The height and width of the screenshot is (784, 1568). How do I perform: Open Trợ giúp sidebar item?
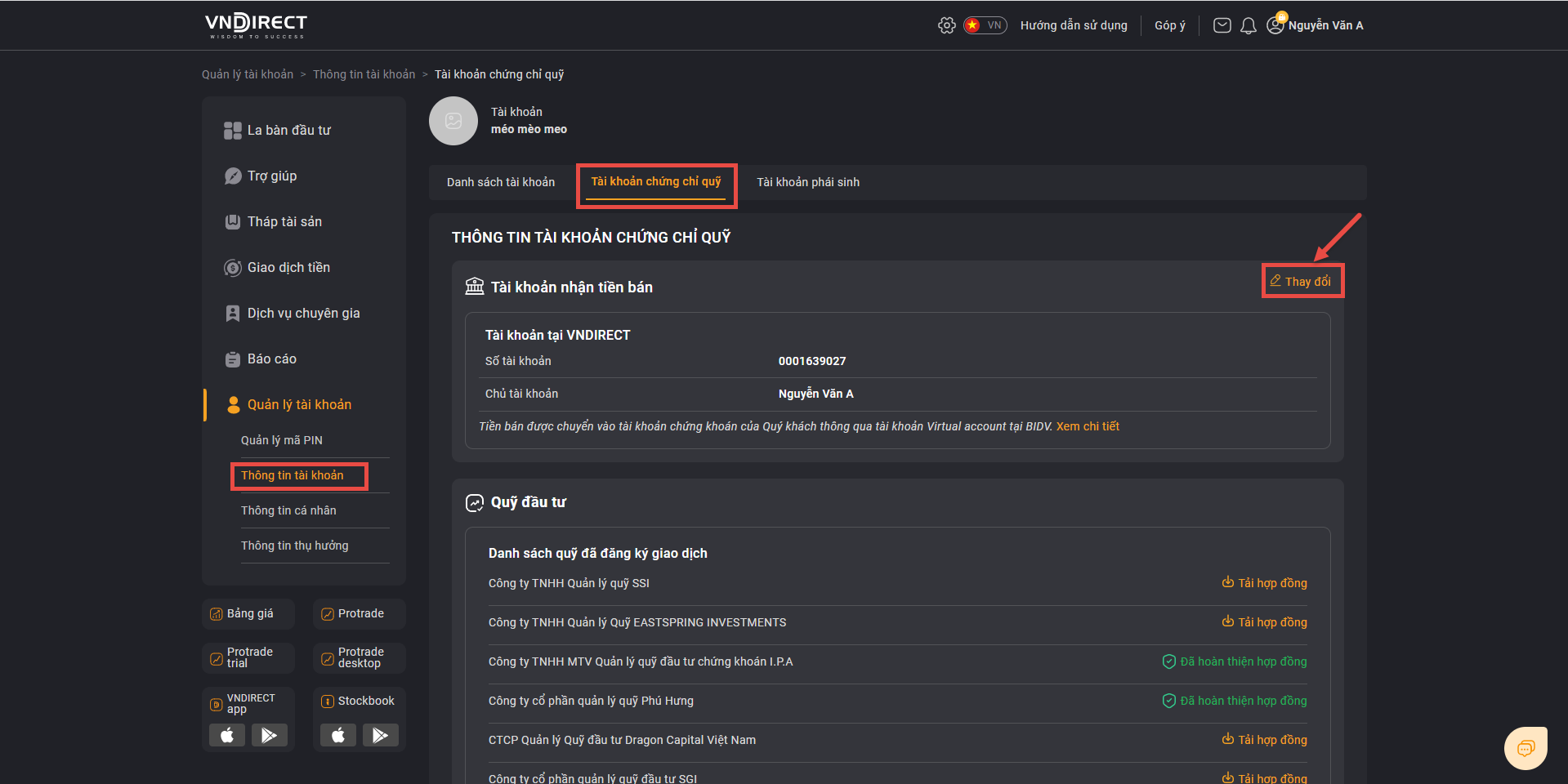[272, 176]
